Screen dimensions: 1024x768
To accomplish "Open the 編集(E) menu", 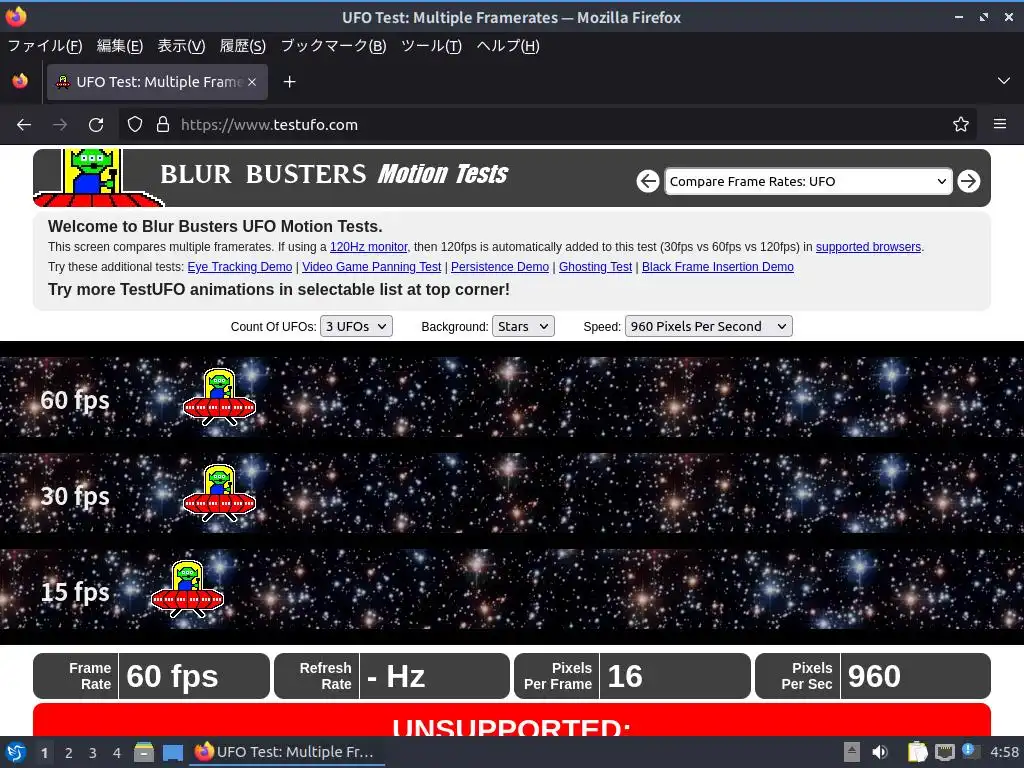I will tap(120, 46).
